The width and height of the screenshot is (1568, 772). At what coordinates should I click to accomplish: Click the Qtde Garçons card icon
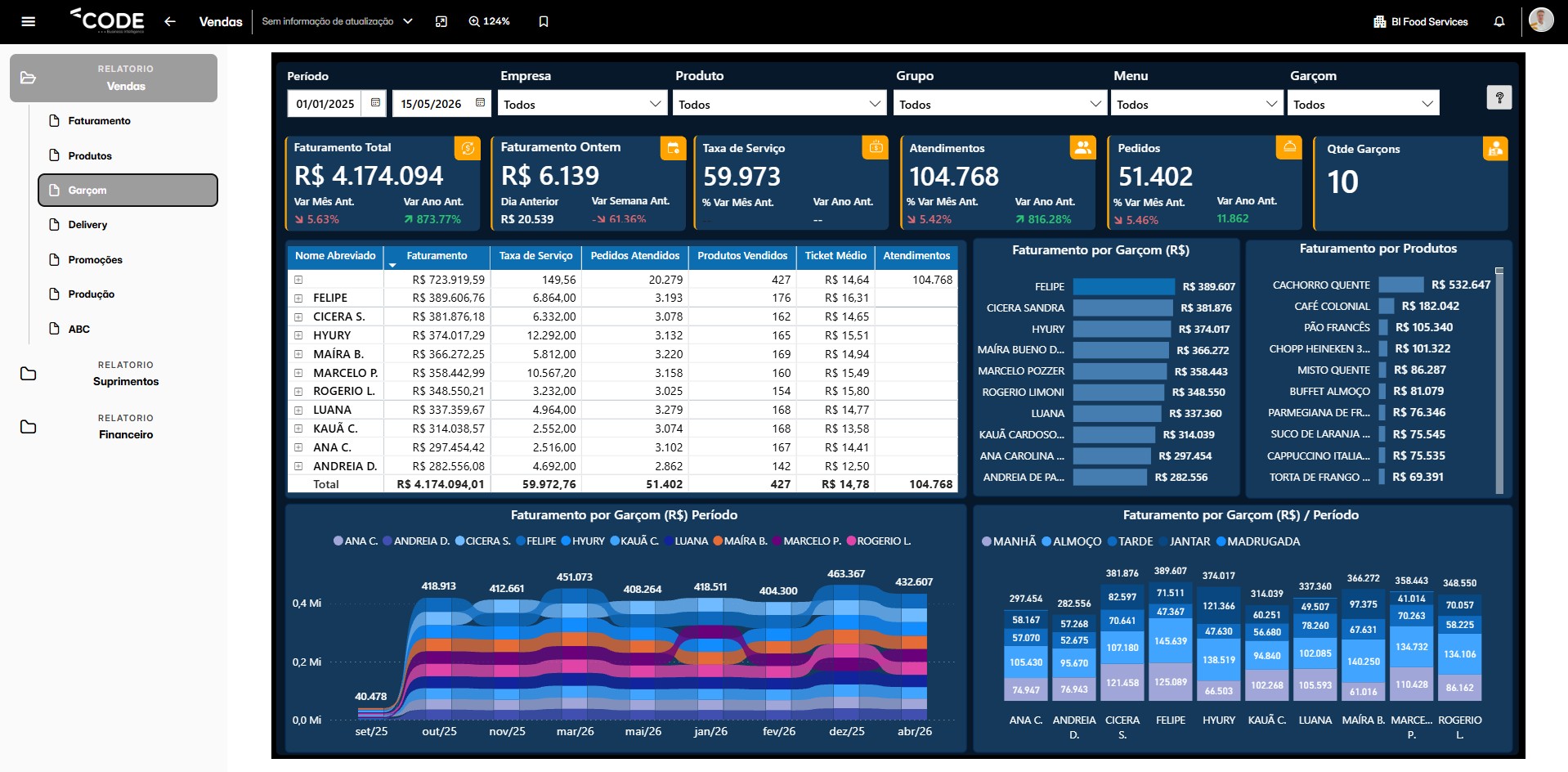click(1495, 149)
